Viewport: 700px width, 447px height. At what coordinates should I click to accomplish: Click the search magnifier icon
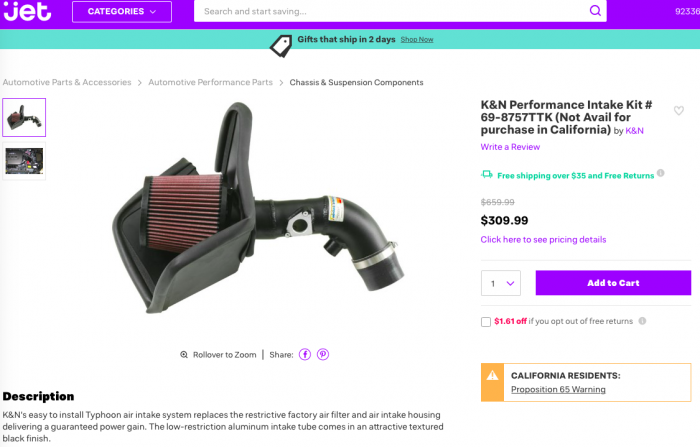click(595, 11)
